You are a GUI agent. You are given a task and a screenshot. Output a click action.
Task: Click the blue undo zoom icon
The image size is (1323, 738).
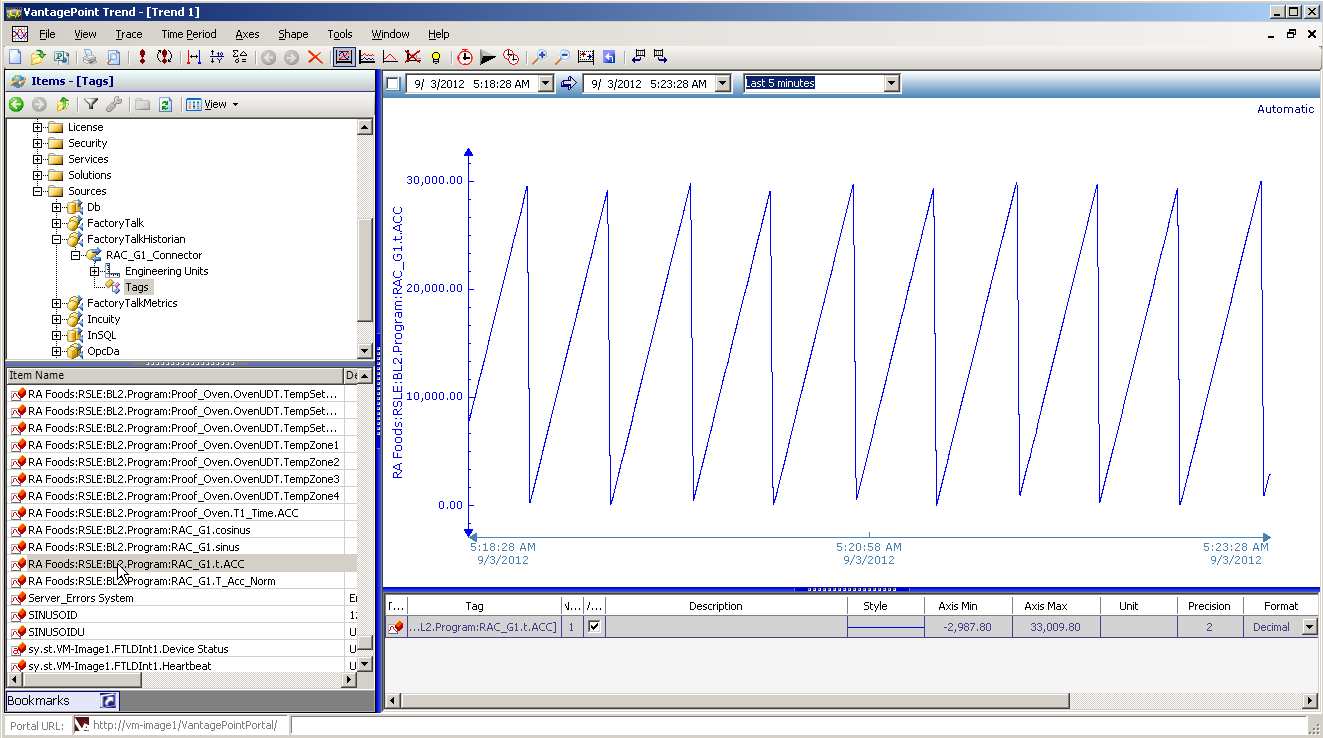tap(609, 57)
